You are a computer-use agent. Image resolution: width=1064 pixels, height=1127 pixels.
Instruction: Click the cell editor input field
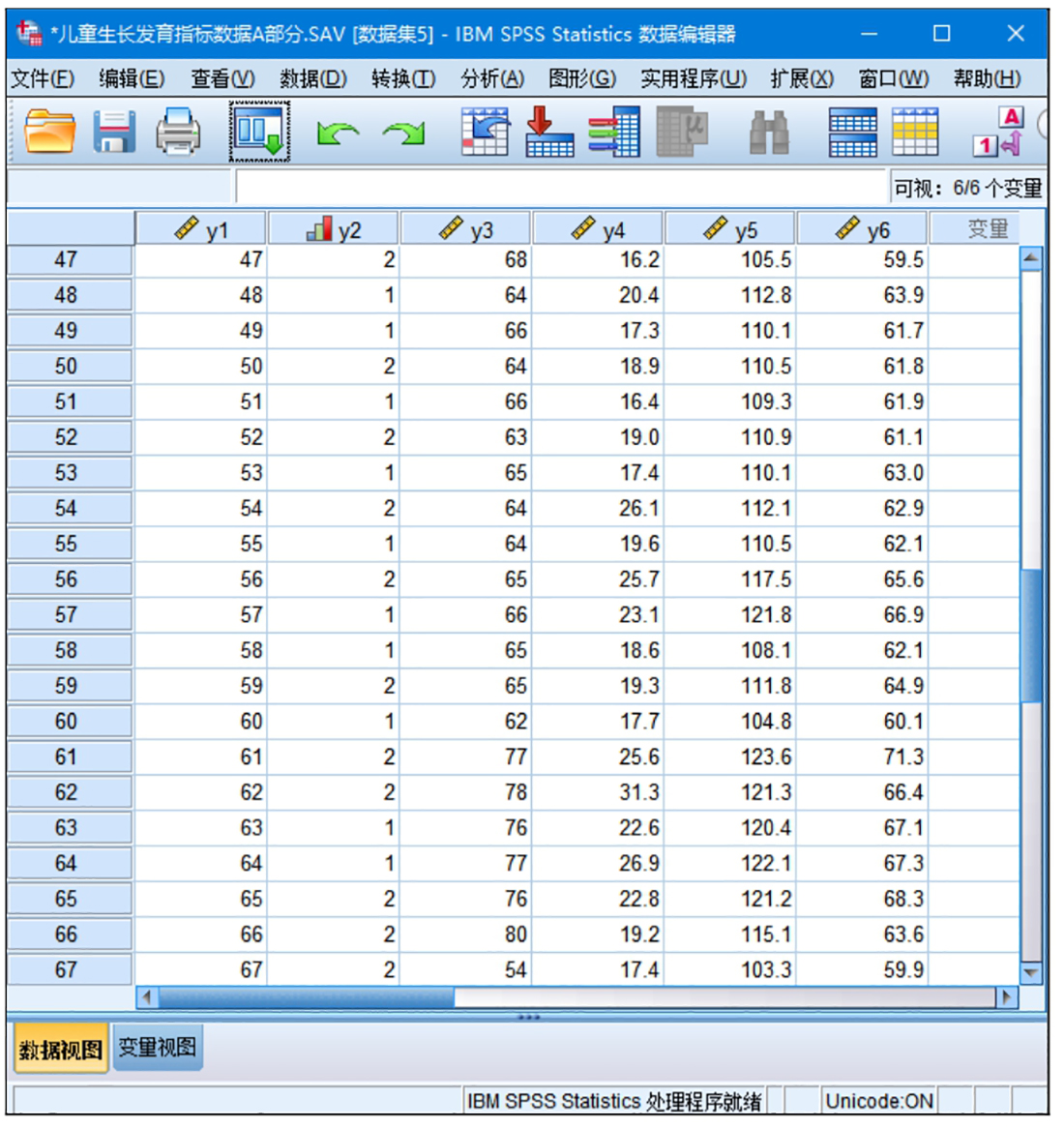(x=561, y=187)
